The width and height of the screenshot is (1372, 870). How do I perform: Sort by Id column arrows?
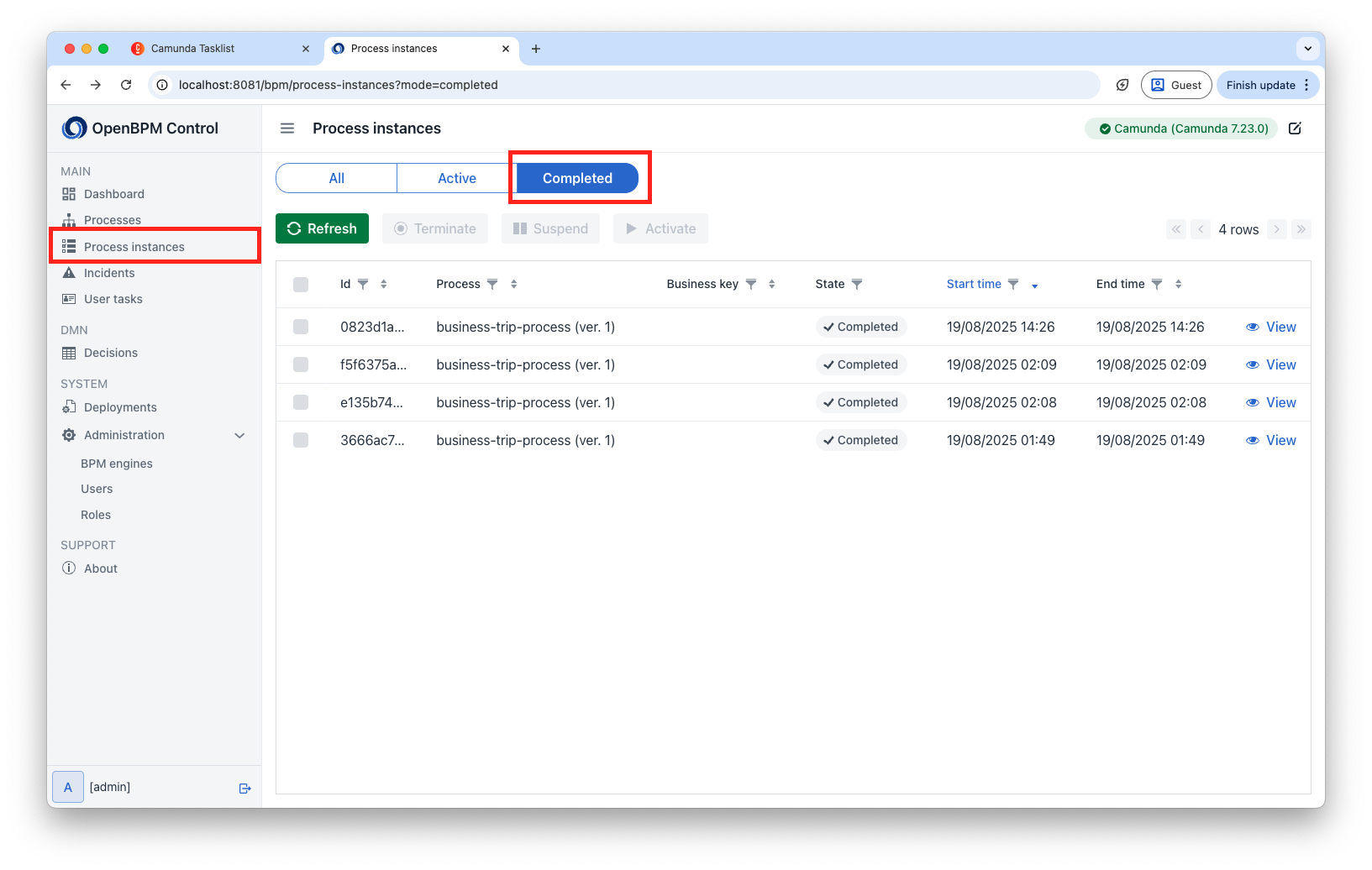[x=384, y=284]
